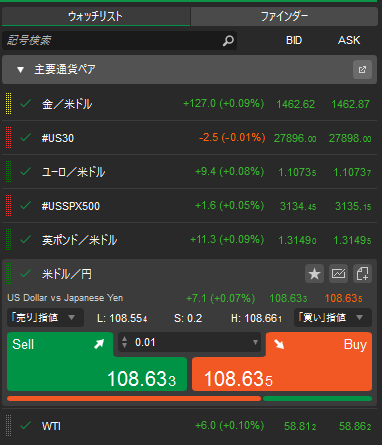Click #US30 change -2.5 (-0.01%)

[x=232, y=137]
